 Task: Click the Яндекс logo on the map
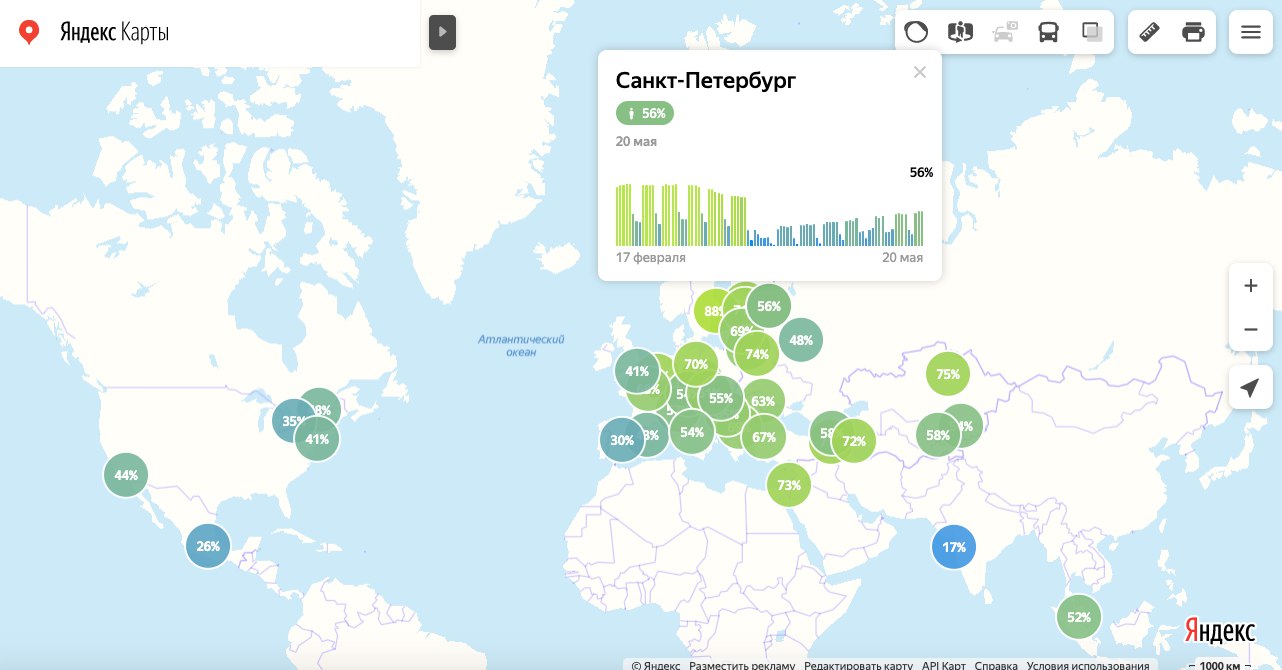point(1220,630)
